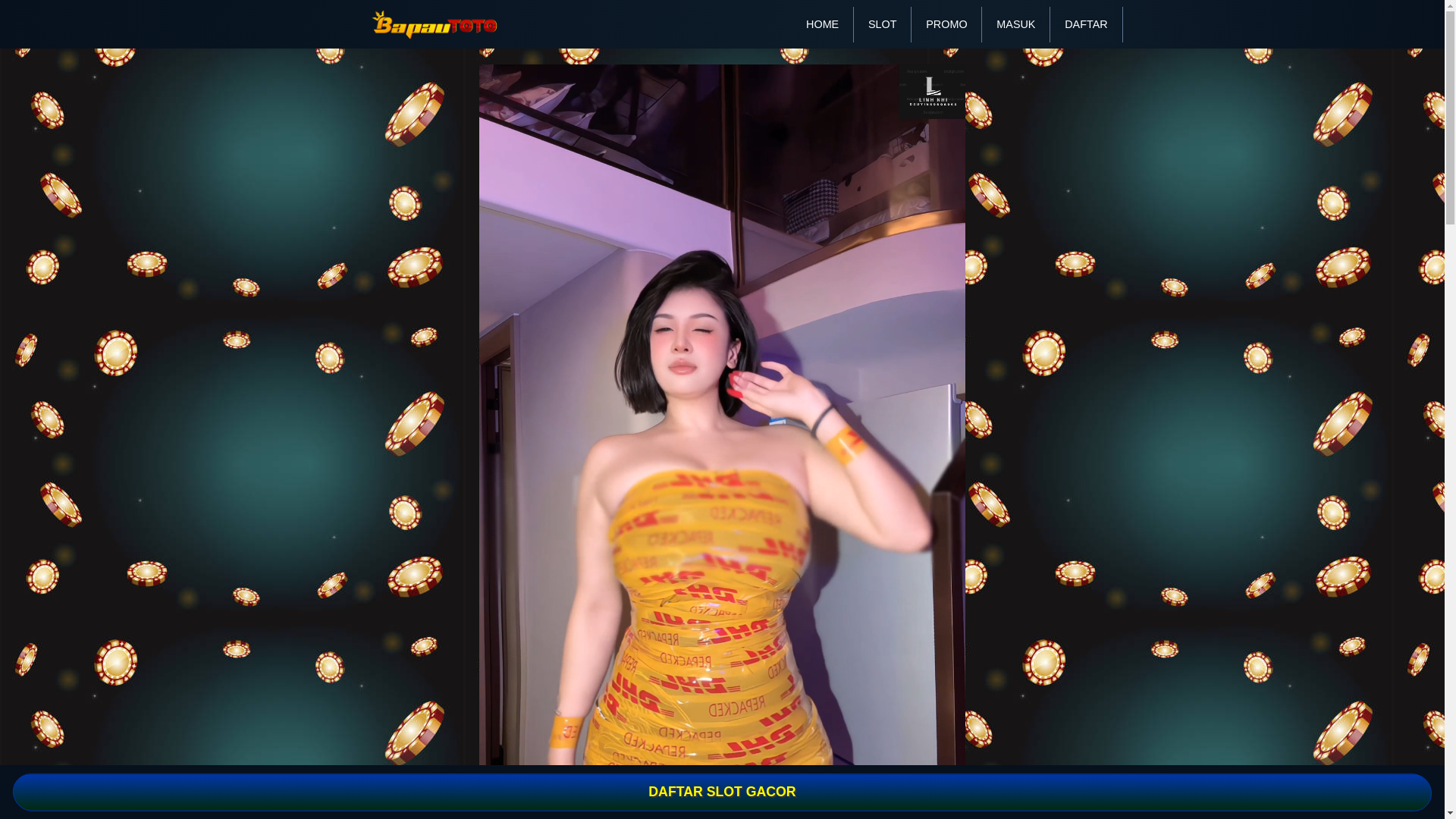The image size is (1456, 819).
Task: Click the BapauTOTO logo
Action: coord(435,24)
